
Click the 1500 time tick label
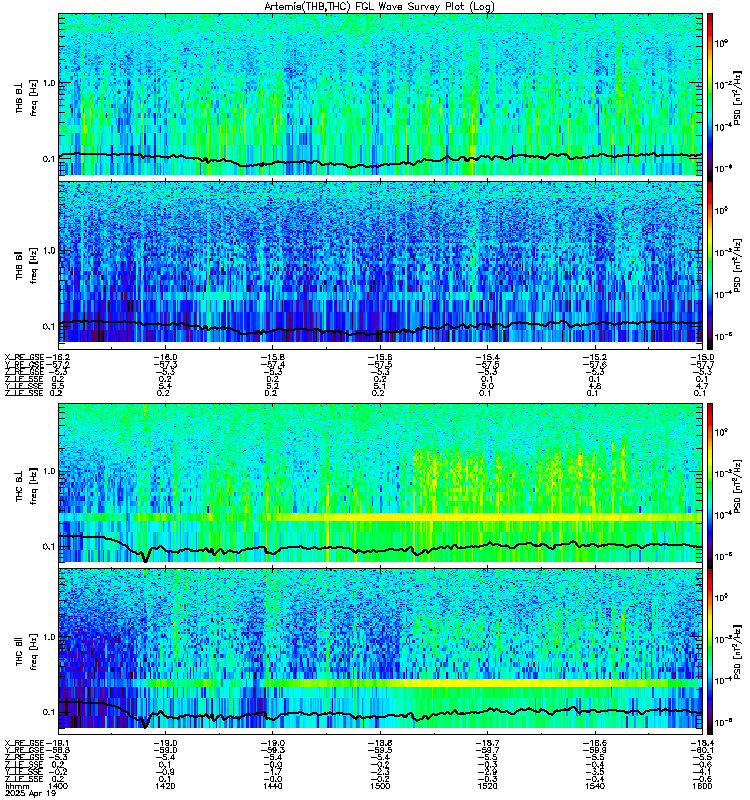[x=380, y=786]
